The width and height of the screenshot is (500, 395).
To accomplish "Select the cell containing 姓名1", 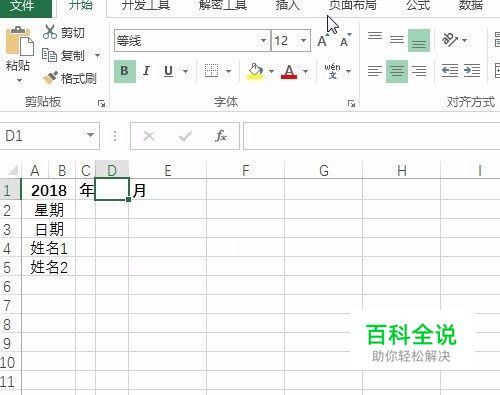I will point(49,248).
